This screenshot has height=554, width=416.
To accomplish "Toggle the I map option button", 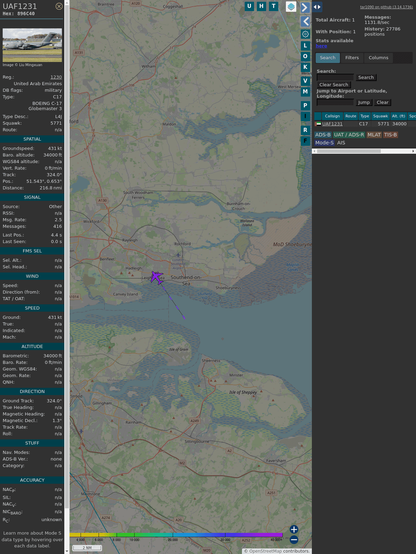I will tap(305, 116).
